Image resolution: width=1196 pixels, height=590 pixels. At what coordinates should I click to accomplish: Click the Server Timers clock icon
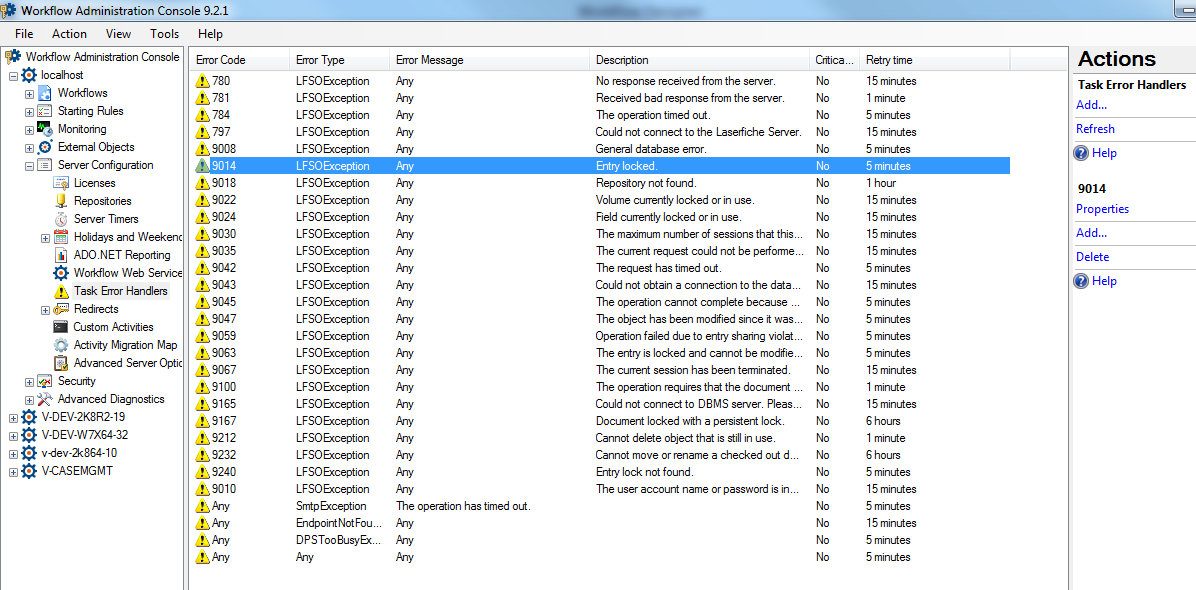61,219
